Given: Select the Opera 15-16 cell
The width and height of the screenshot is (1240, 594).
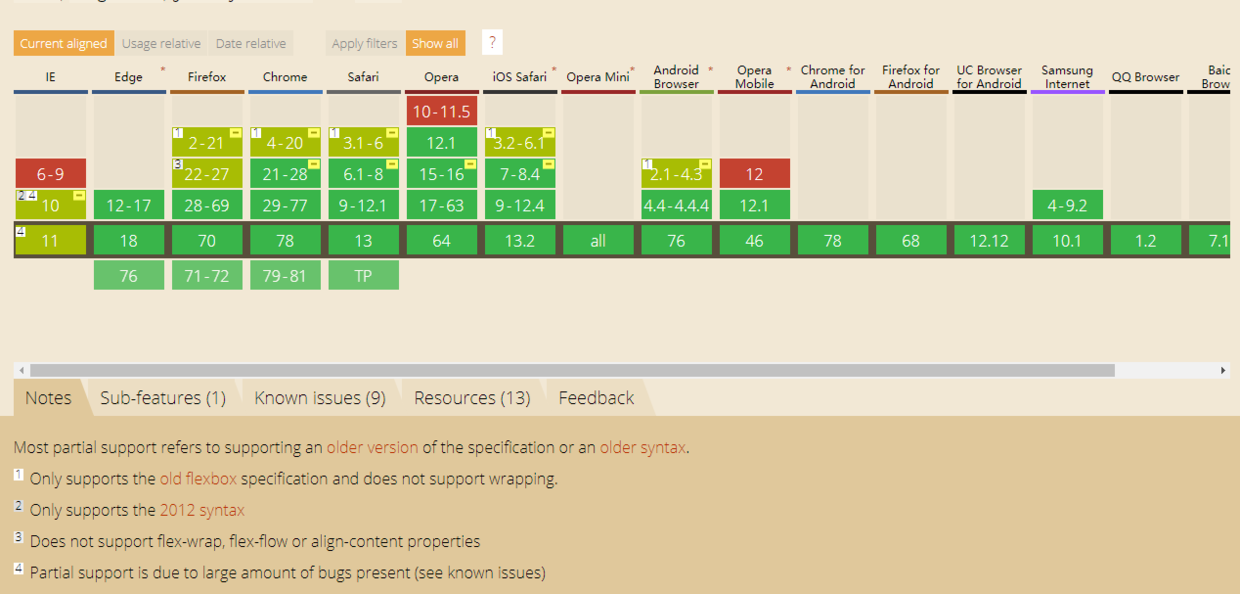Looking at the screenshot, I should (x=441, y=174).
